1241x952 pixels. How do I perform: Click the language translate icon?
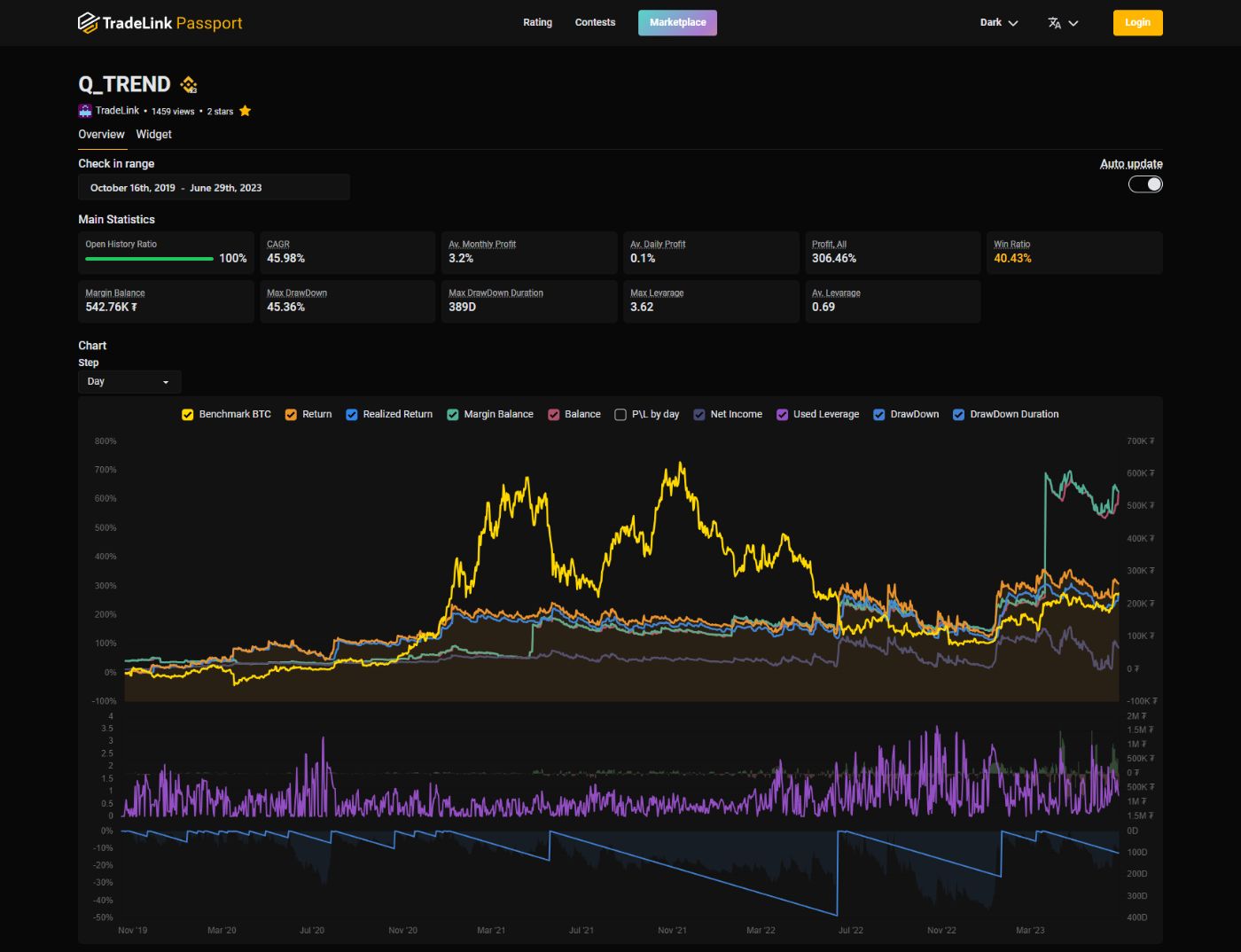(x=1054, y=23)
